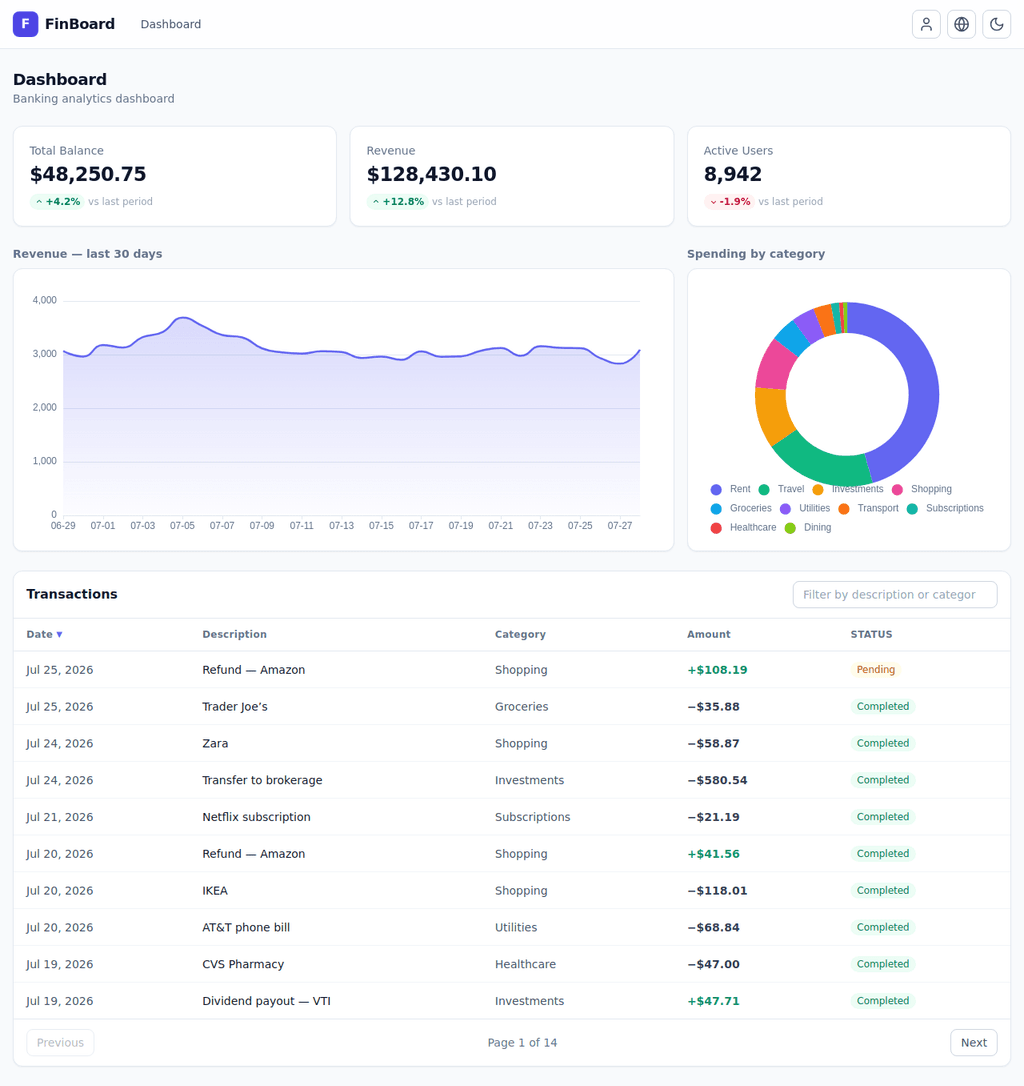
Task: Click the +$108.19 amount
Action: click(717, 670)
